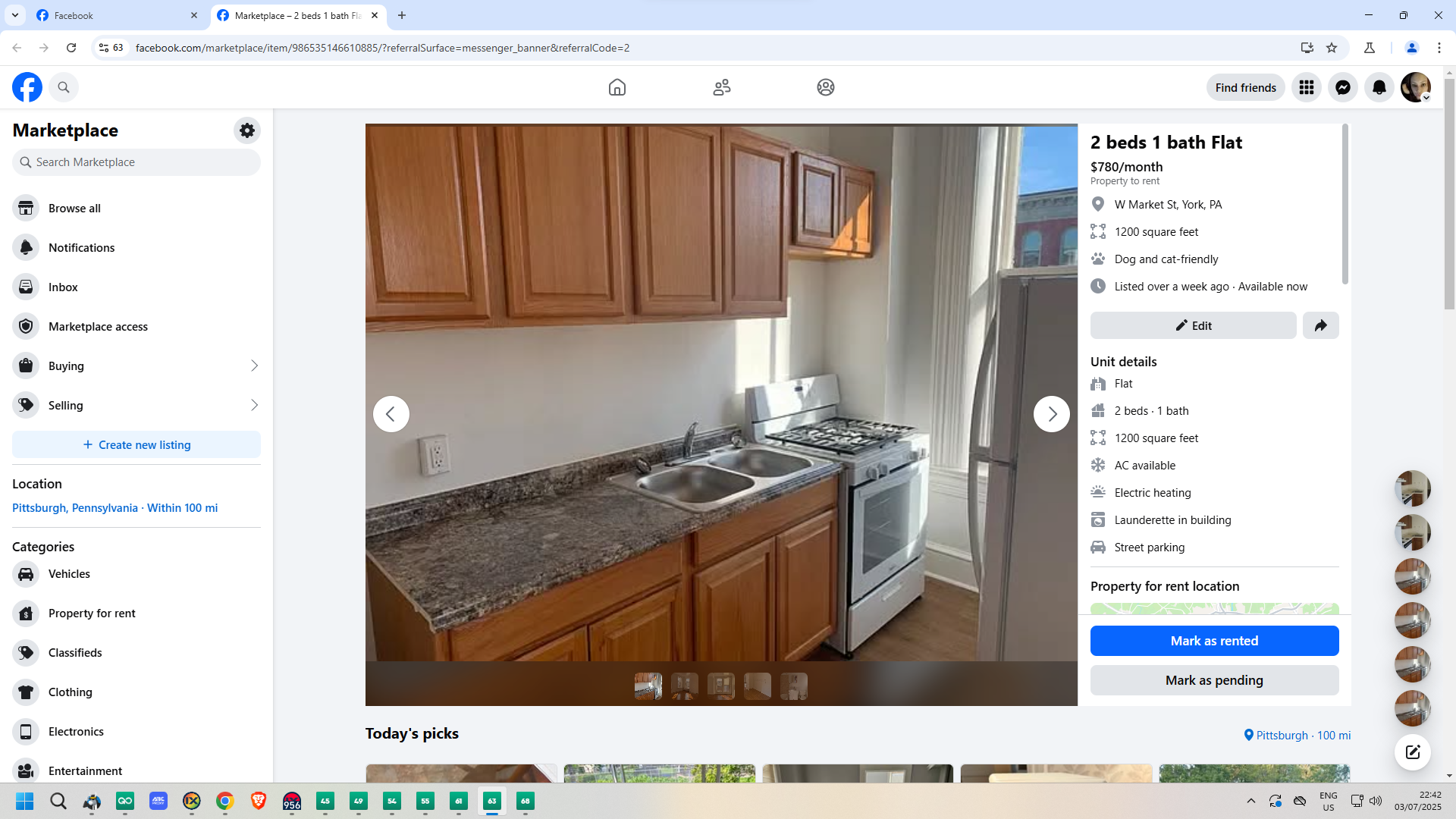1456x819 pixels.
Task: Click the Facebook search magnifier icon
Action: pos(64,87)
